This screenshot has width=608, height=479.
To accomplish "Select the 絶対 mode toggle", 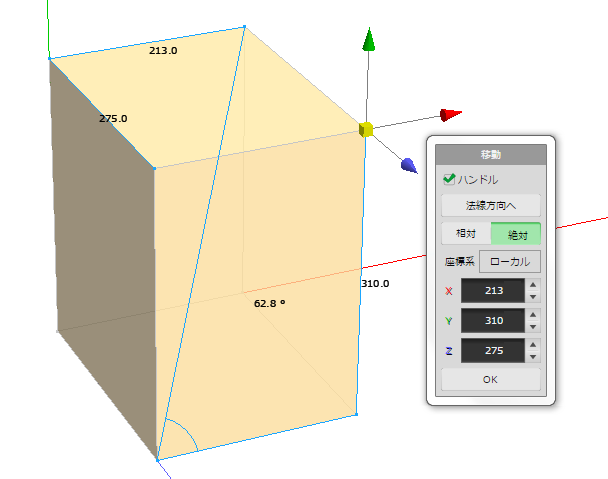I will click(516, 233).
